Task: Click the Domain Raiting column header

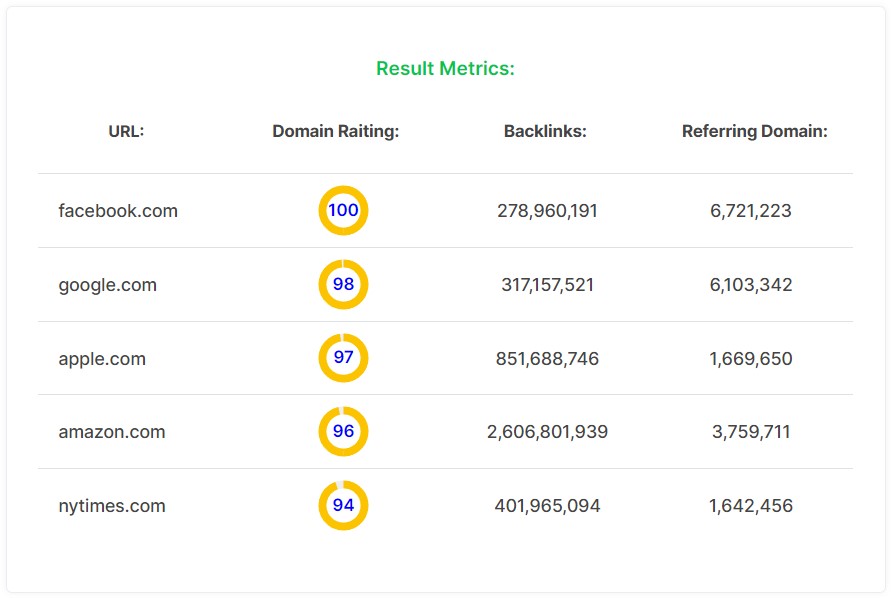Action: pyautogui.click(x=336, y=131)
